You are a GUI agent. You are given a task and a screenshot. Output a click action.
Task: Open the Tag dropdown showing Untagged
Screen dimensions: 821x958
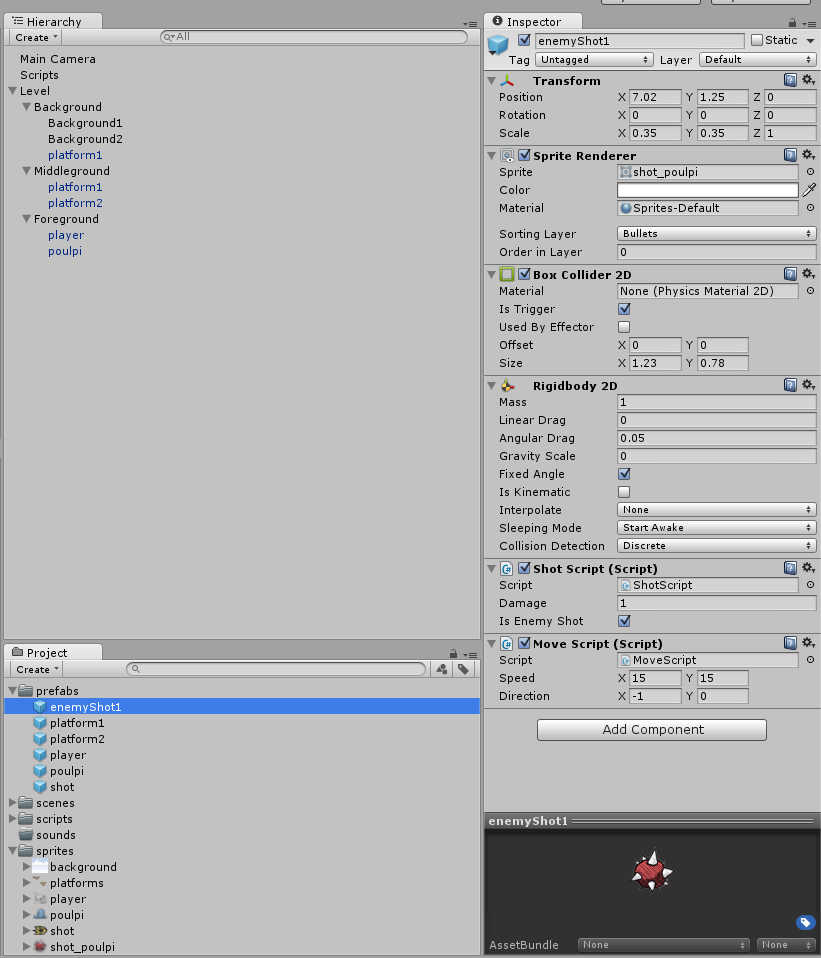click(594, 60)
